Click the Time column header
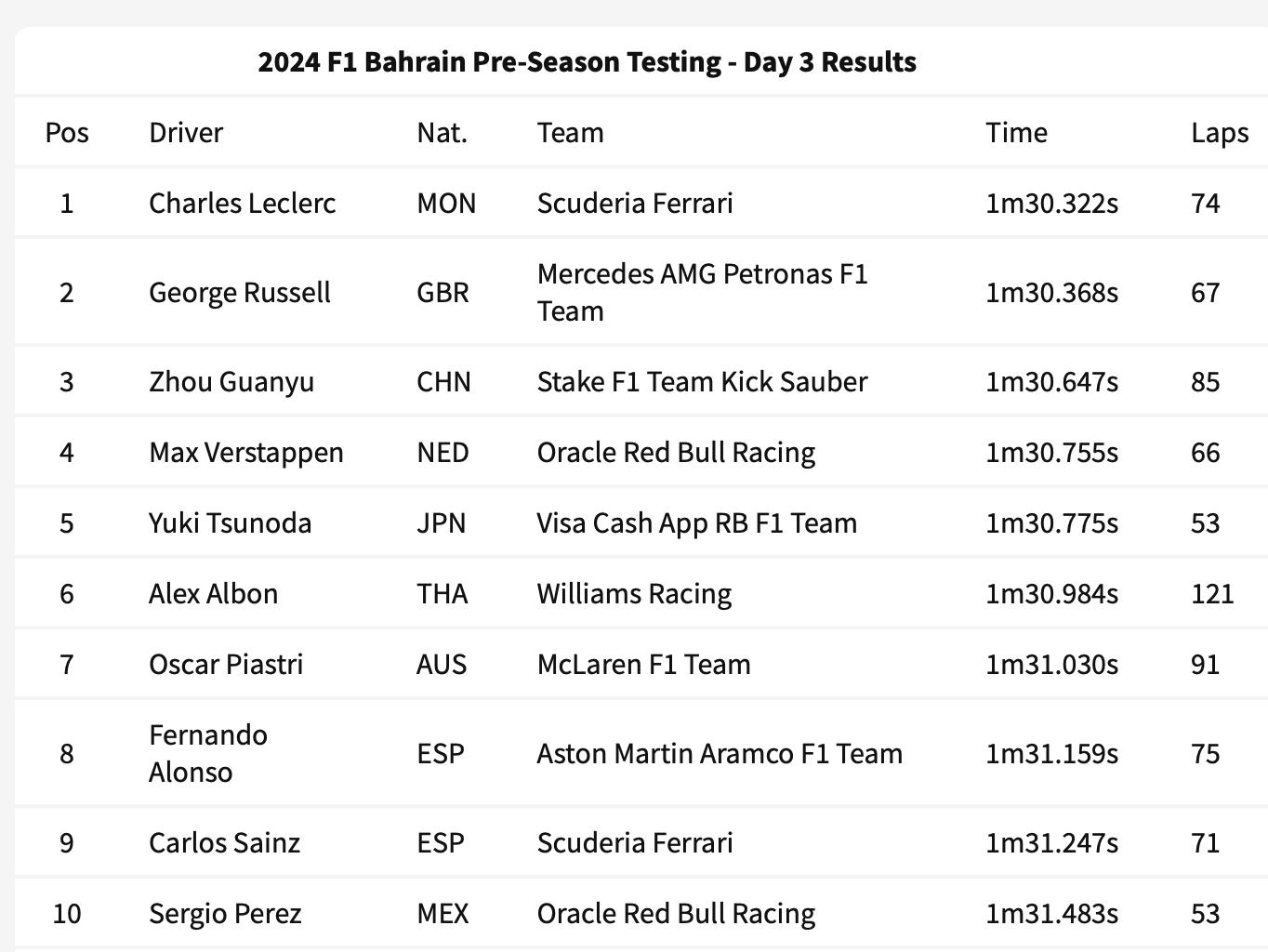 pos(1016,132)
